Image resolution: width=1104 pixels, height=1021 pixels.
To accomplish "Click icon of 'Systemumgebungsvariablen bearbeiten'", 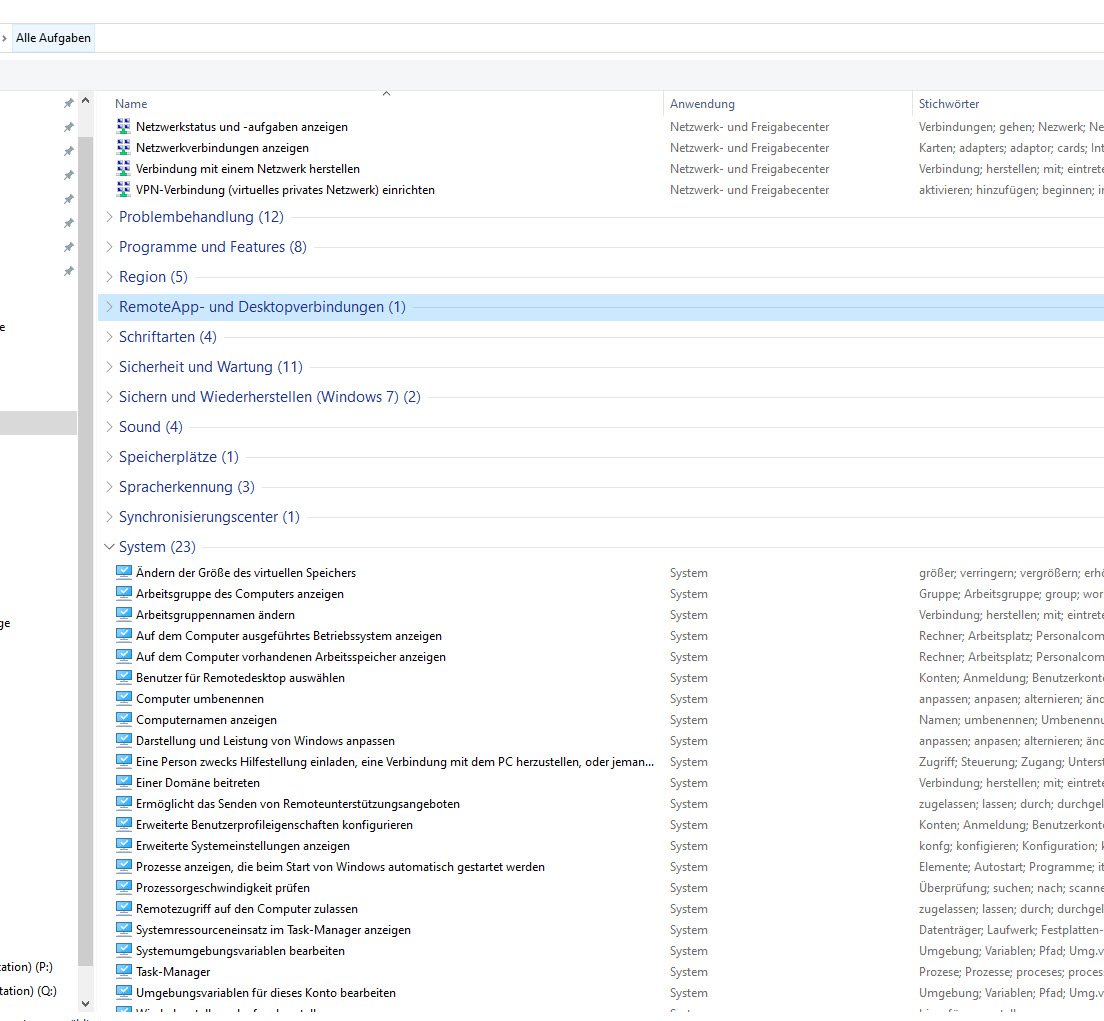I will click(x=124, y=951).
